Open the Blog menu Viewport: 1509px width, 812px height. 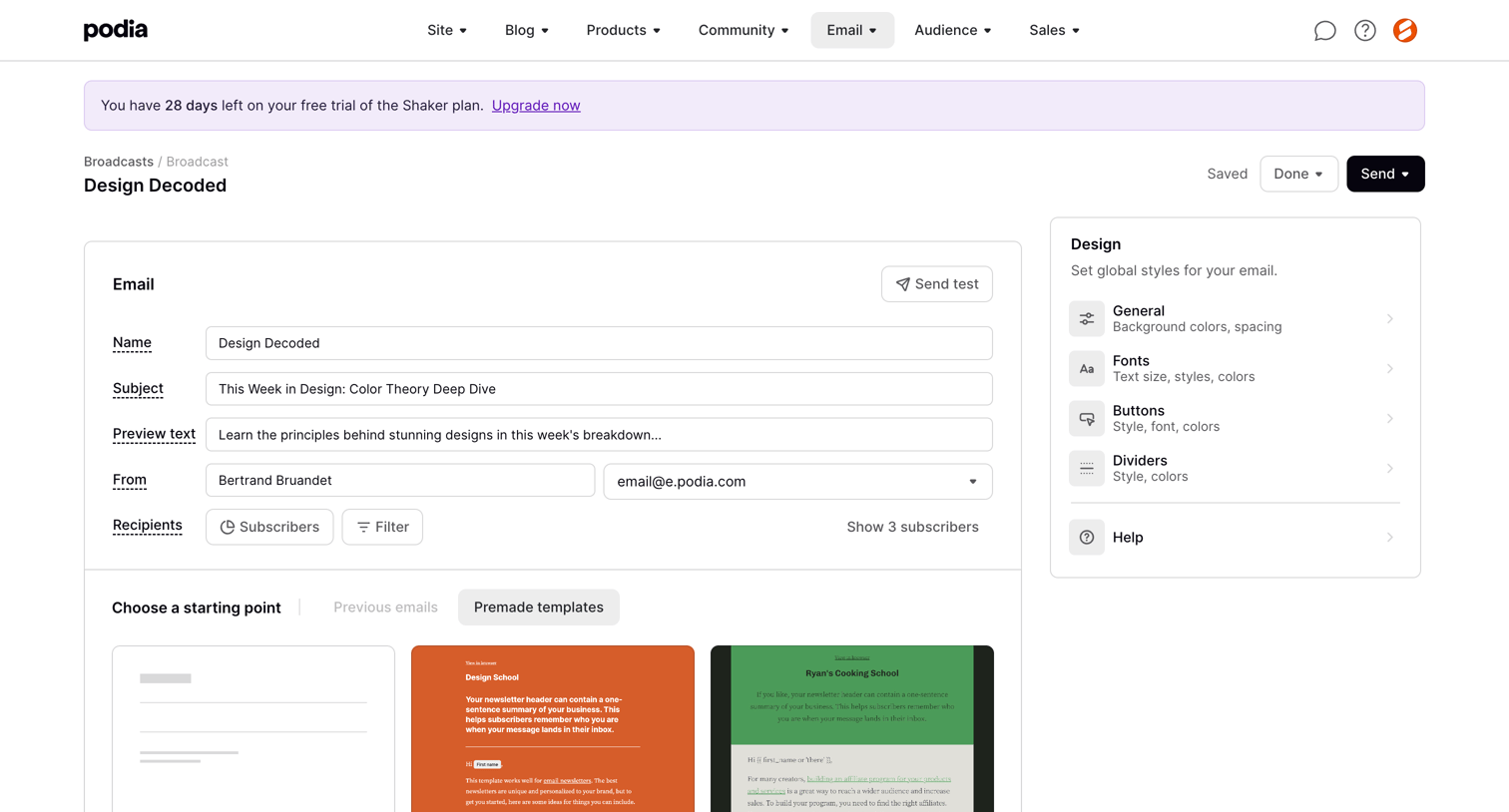click(527, 30)
